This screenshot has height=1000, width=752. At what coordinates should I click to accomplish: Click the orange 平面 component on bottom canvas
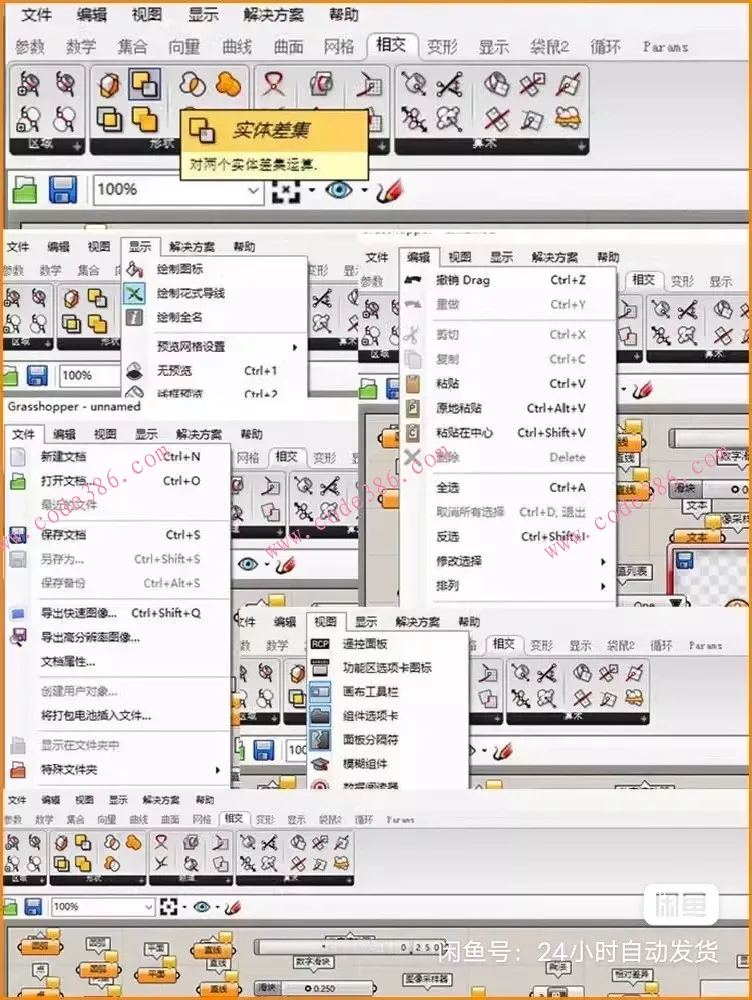tap(156, 974)
